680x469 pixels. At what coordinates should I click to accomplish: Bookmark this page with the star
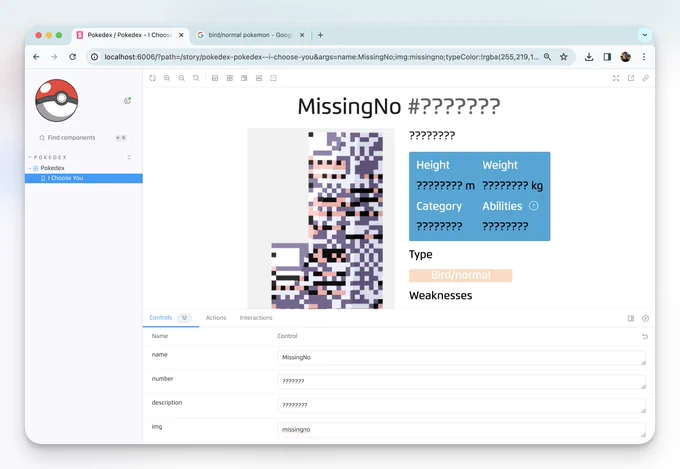564,57
